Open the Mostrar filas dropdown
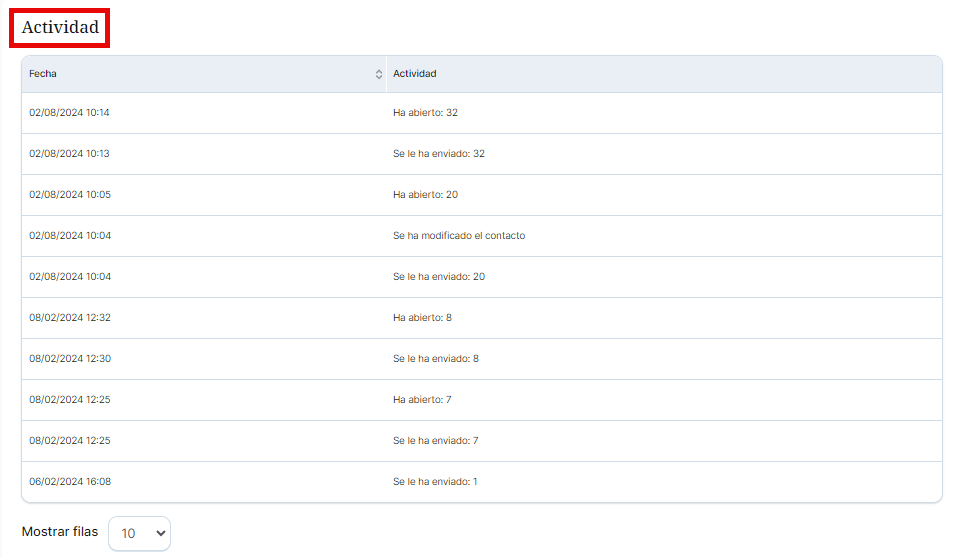The image size is (961, 558). pos(139,533)
